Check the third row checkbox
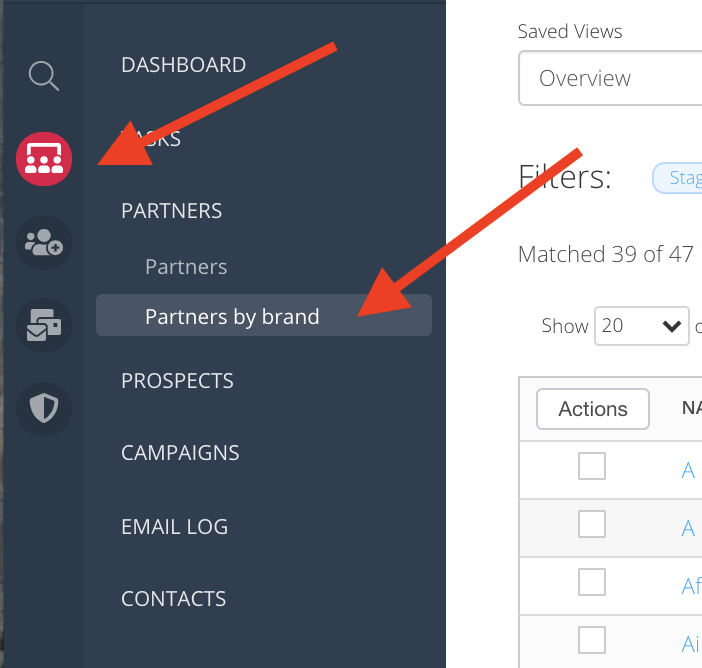Viewport: 702px width, 668px height. (x=592, y=582)
